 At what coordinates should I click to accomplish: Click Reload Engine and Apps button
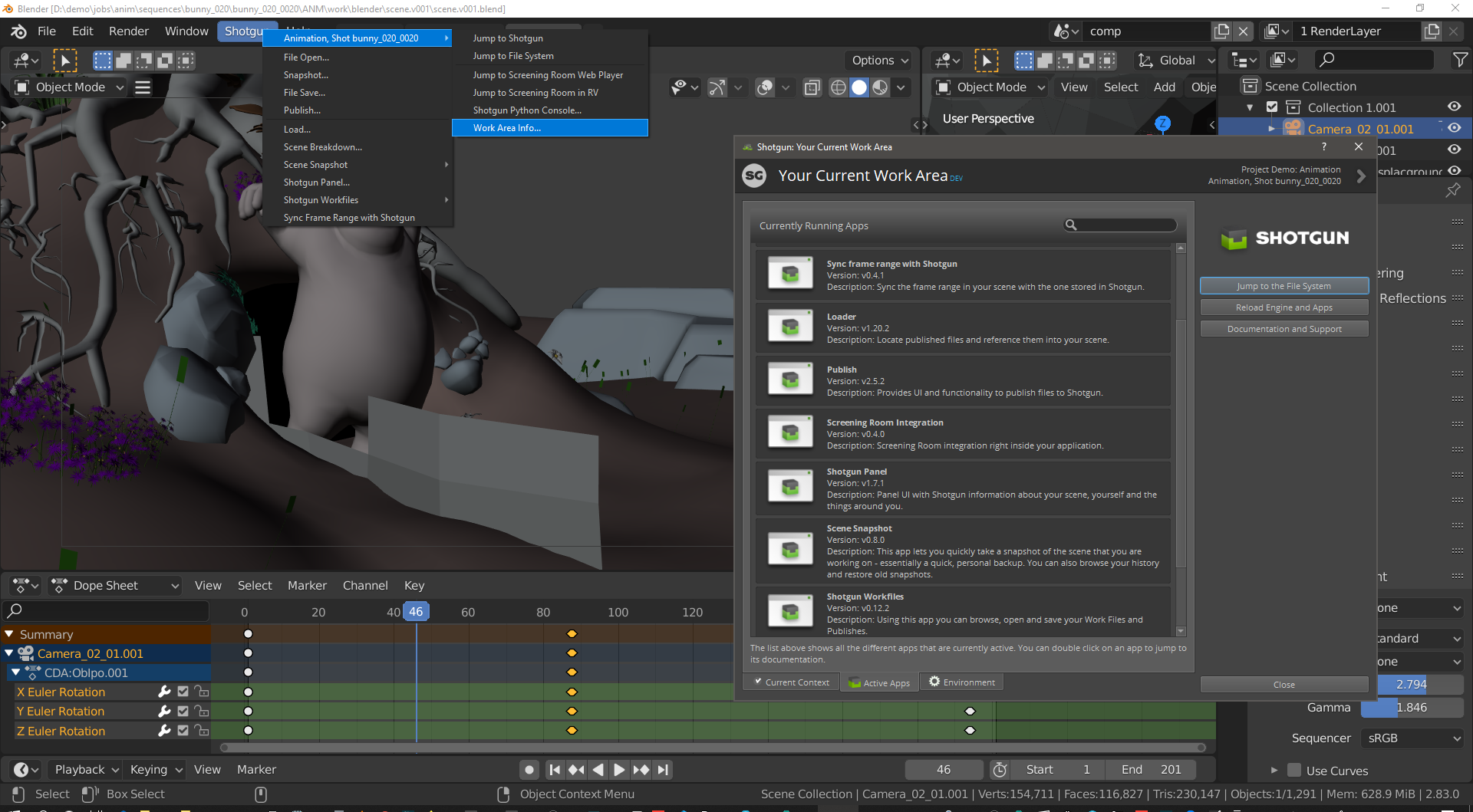point(1284,307)
